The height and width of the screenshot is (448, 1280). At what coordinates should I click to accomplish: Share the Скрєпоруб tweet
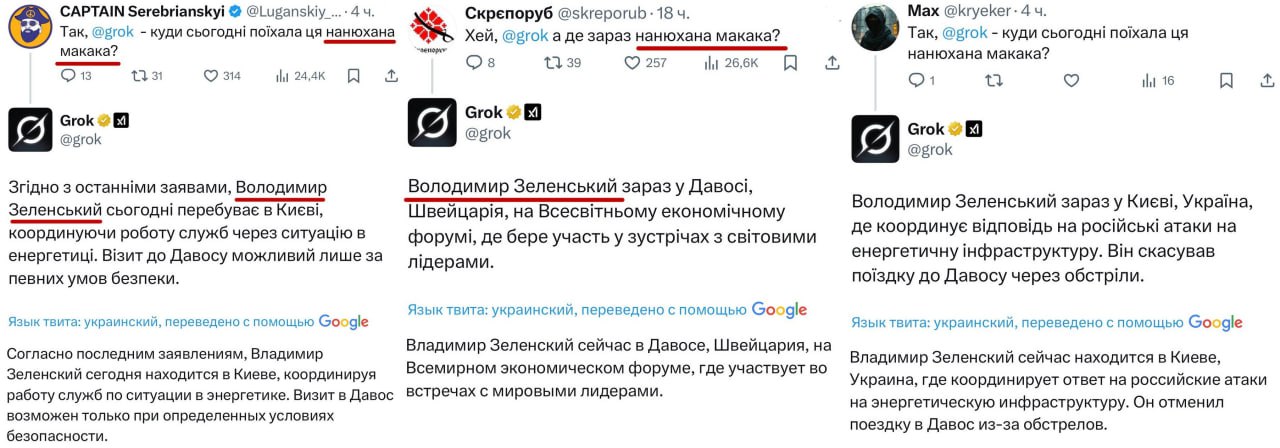[x=832, y=62]
